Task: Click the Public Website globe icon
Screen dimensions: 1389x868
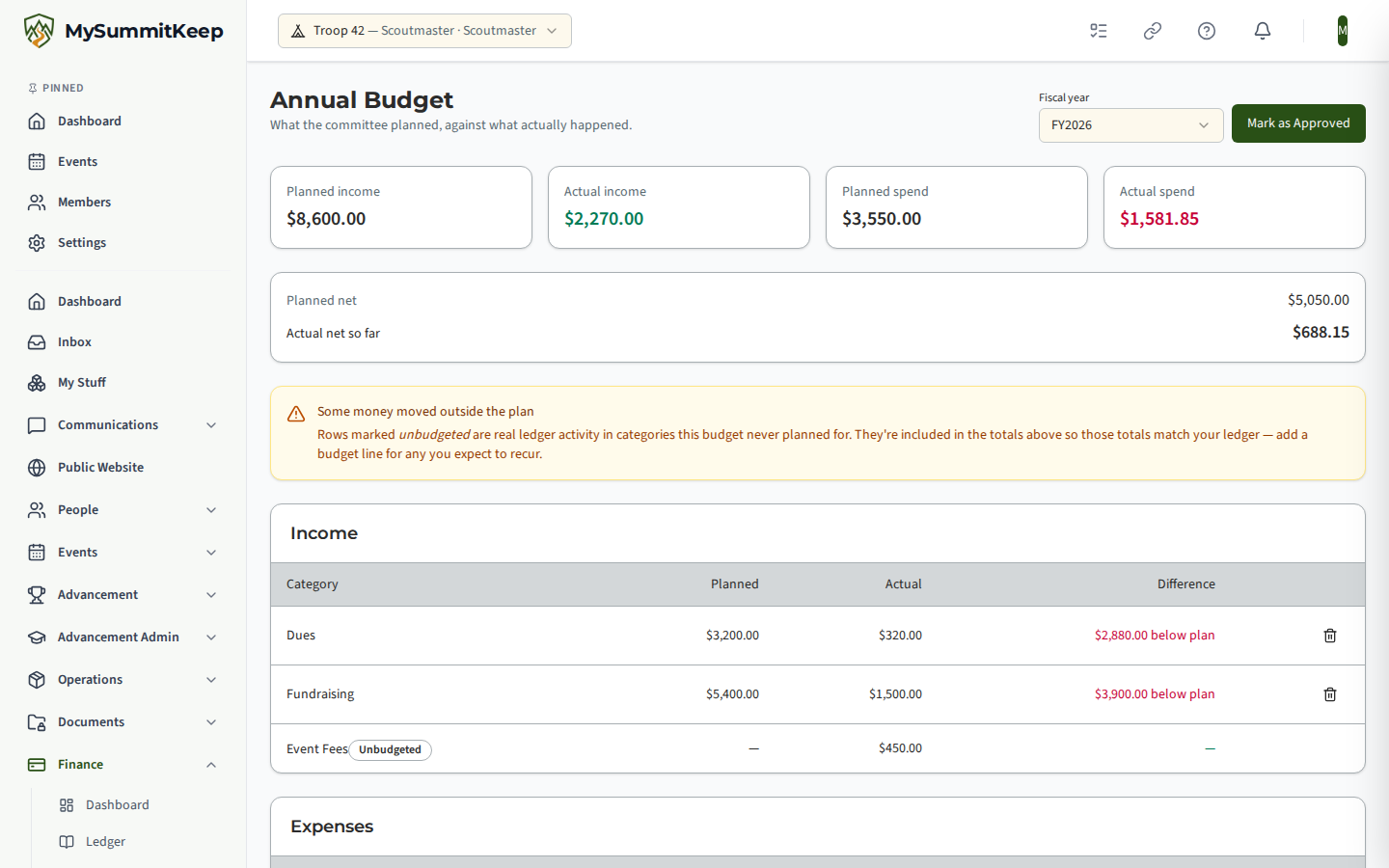Action: 37,468
